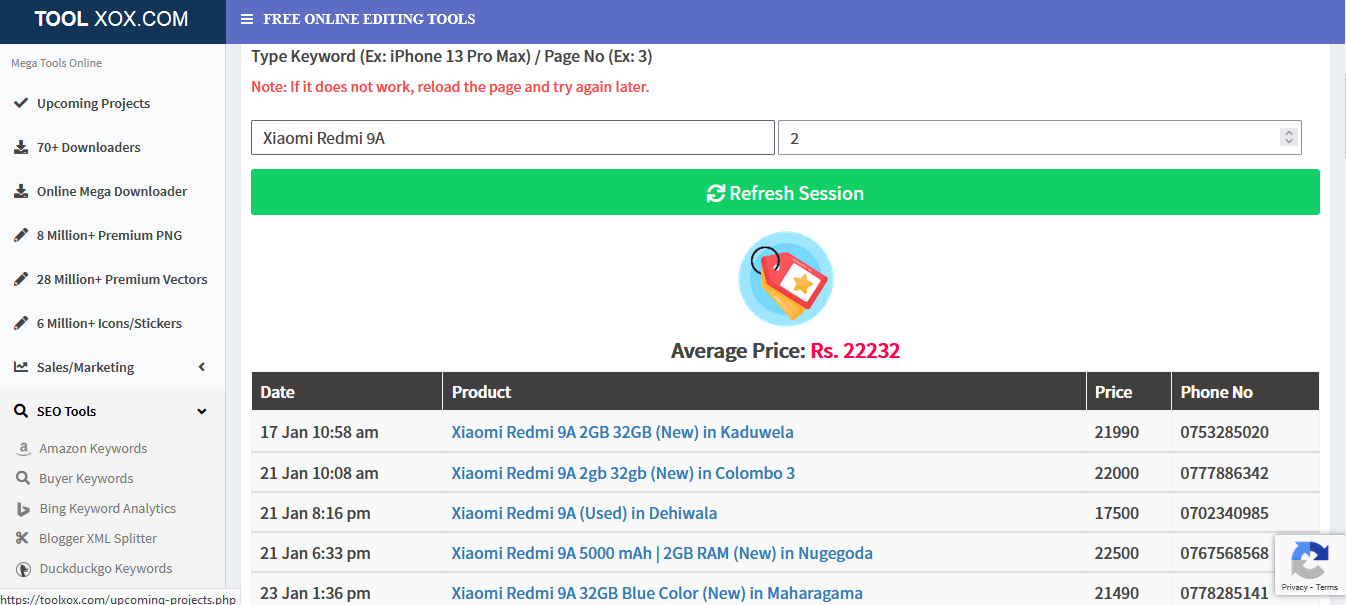This screenshot has height=605, width=1346.
Task: Click the page number stepper arrows
Action: click(1289, 138)
